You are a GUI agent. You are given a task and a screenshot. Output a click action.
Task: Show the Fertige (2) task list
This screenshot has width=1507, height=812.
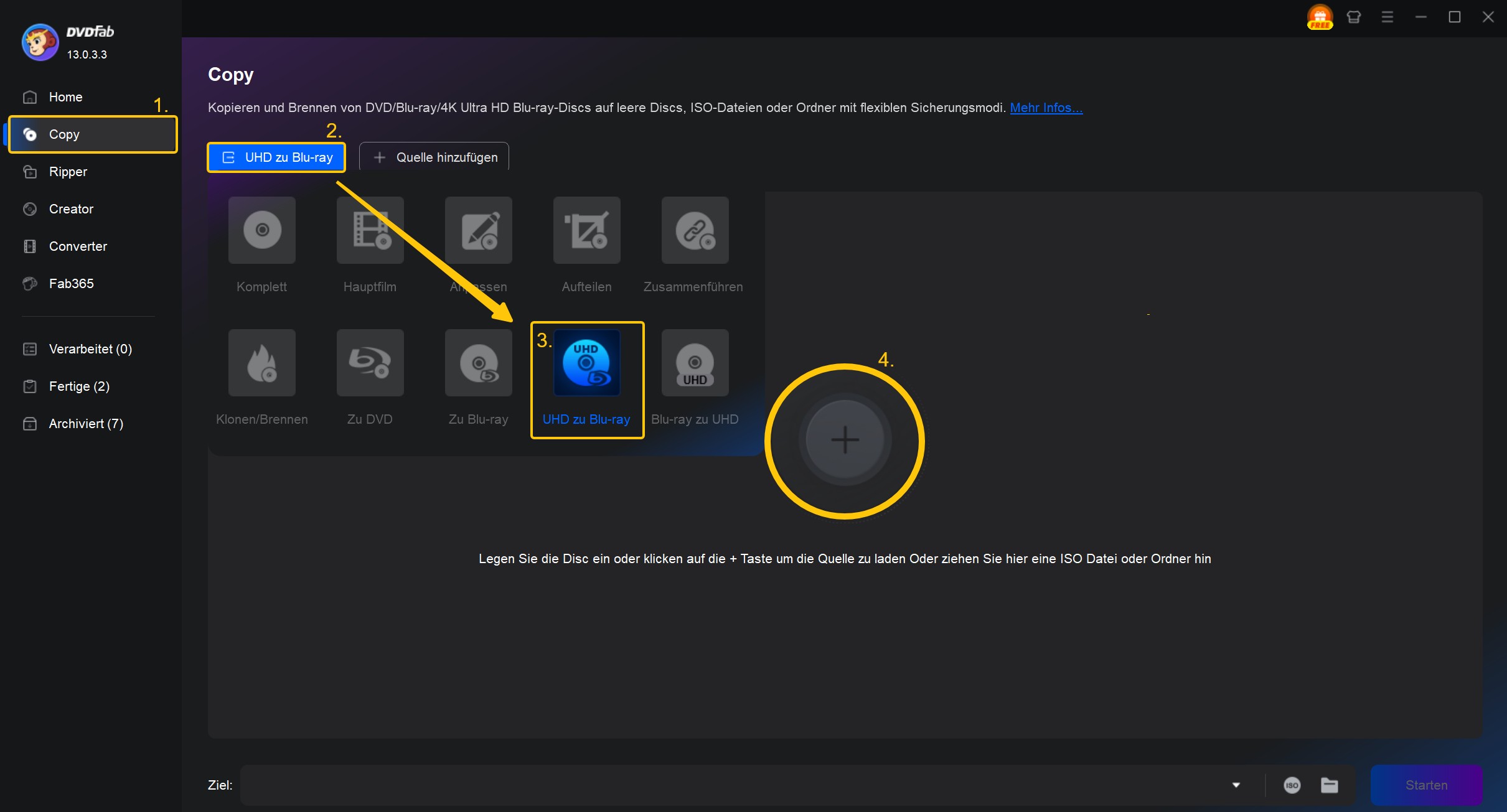coord(79,386)
